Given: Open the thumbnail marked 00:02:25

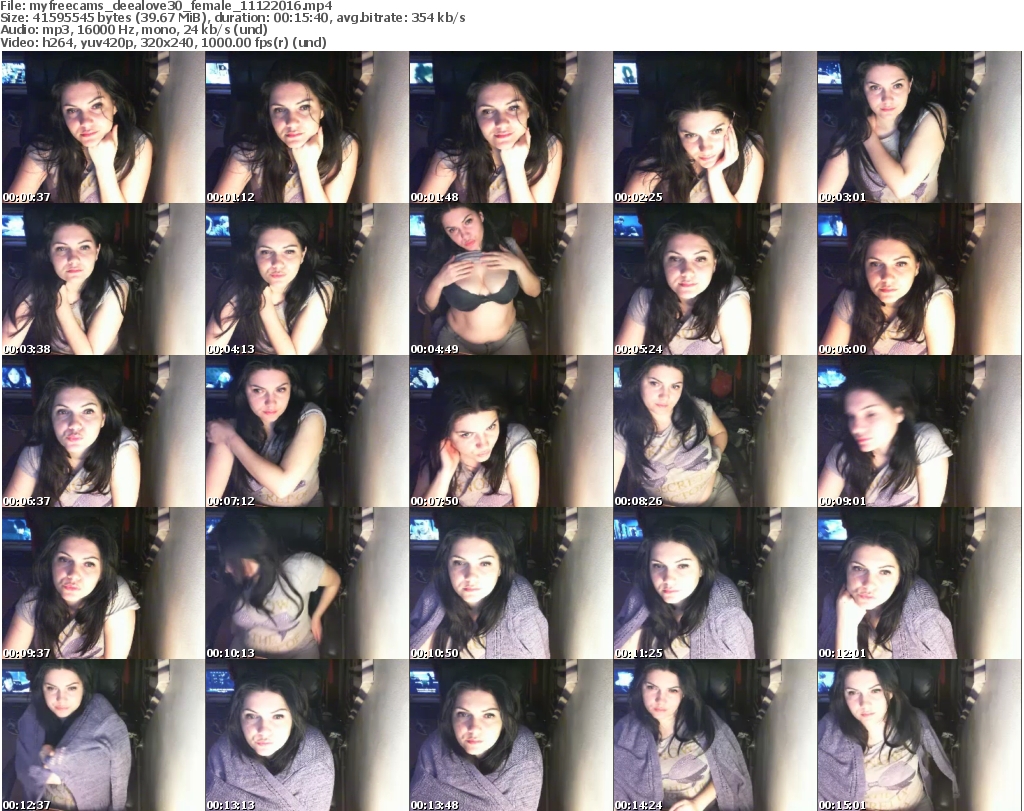Looking at the screenshot, I should [714, 128].
